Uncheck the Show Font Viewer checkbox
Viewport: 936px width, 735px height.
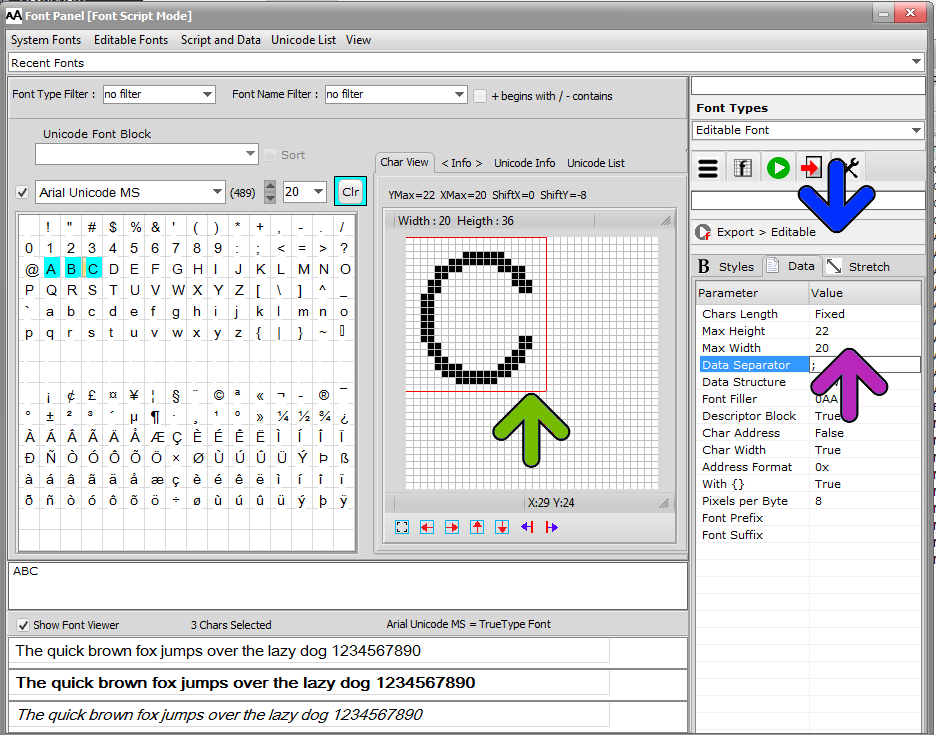(23, 625)
